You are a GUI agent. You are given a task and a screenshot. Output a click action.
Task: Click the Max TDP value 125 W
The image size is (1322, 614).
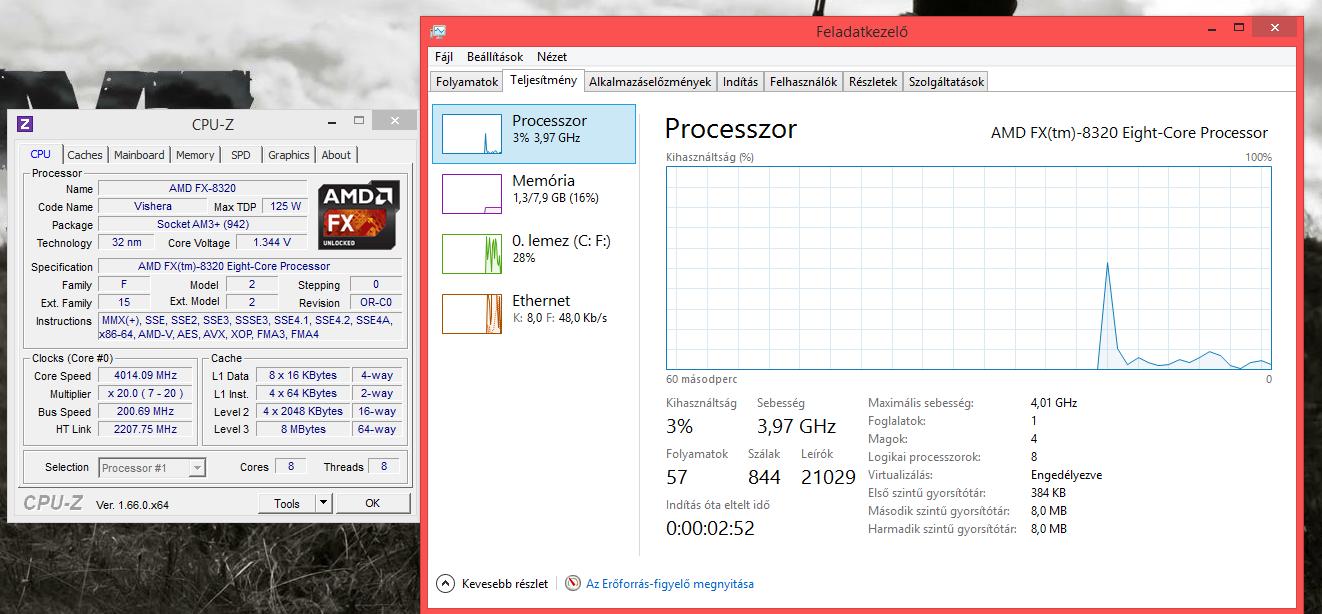click(x=285, y=206)
